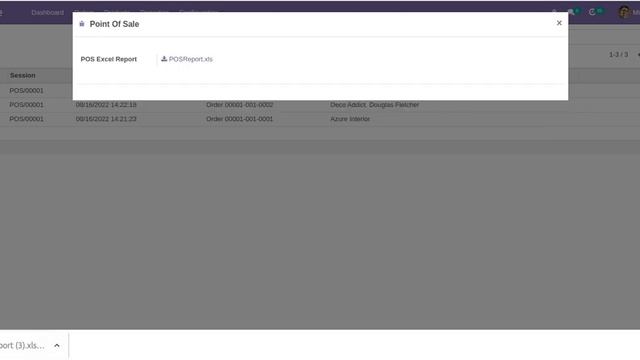Select the first POS/00001 session row
Viewport: 640px width, 360px height.
tap(27, 91)
